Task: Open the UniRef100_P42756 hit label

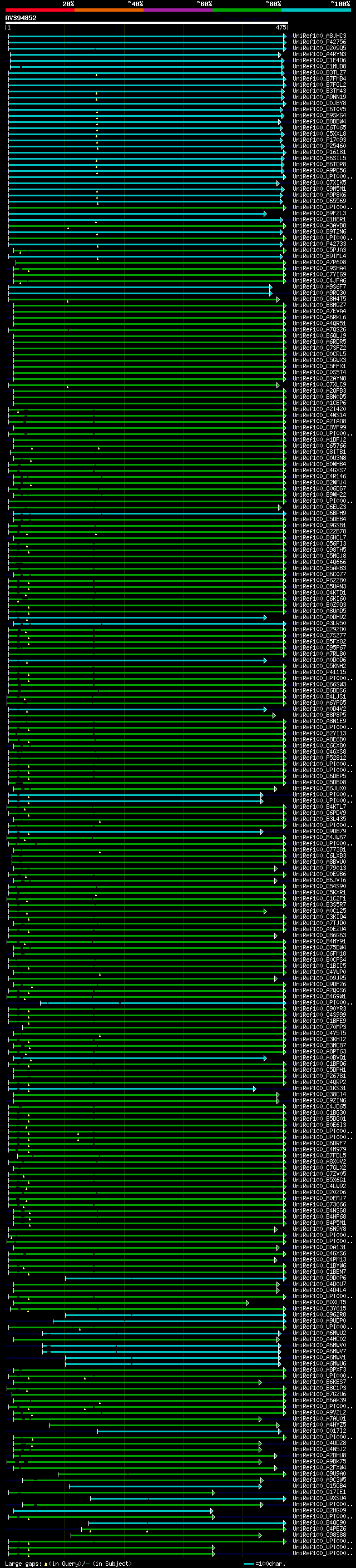Action: click(319, 42)
